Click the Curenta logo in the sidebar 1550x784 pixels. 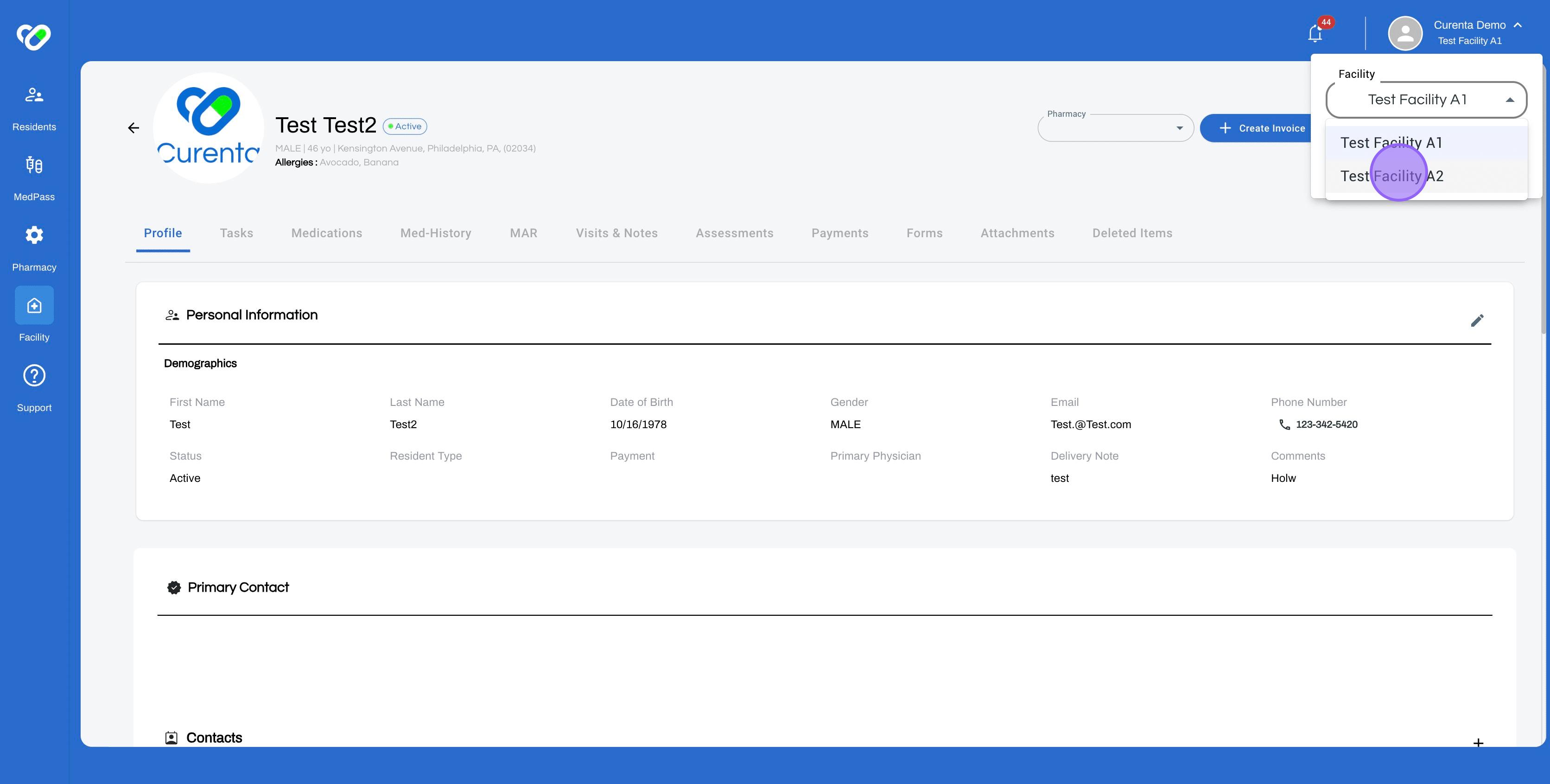[x=34, y=37]
